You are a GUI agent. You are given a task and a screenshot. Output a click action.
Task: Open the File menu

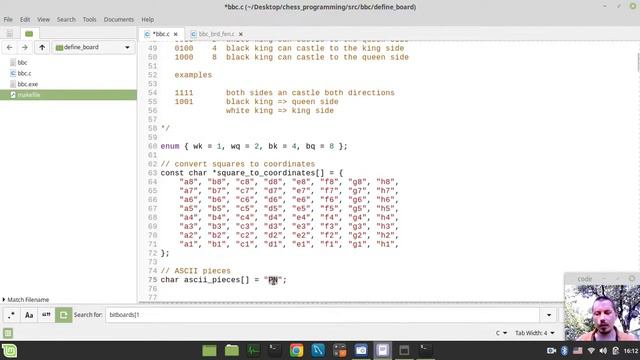tap(8, 20)
